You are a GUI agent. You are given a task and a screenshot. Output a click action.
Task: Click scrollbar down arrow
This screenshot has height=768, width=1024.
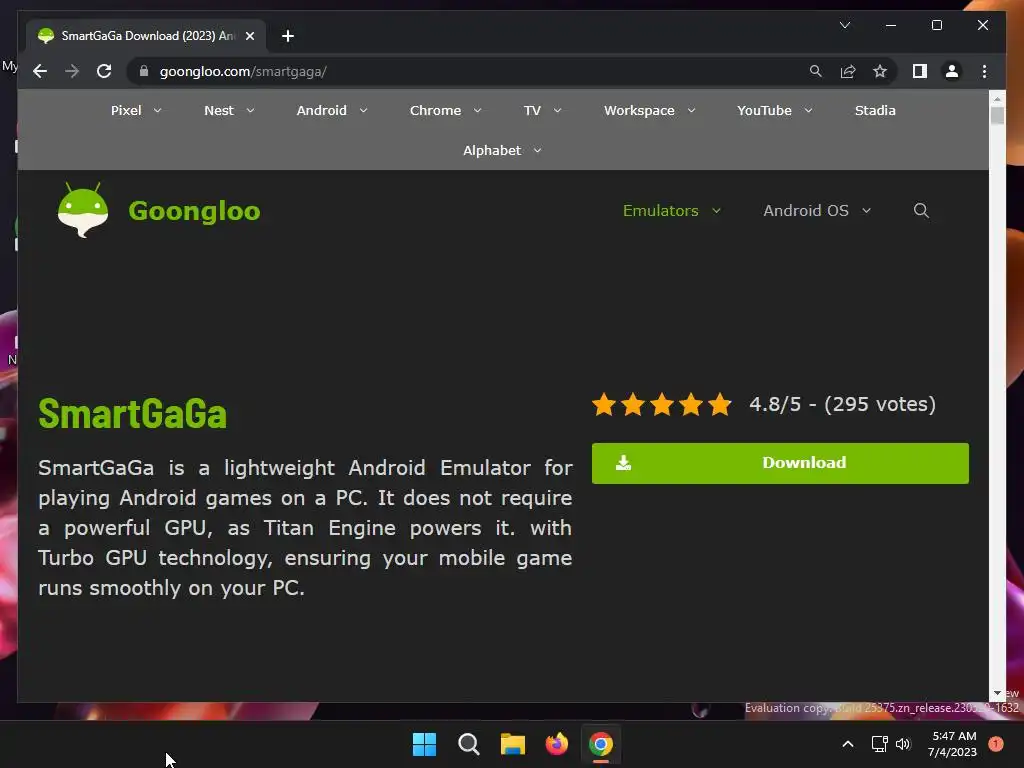click(997, 694)
